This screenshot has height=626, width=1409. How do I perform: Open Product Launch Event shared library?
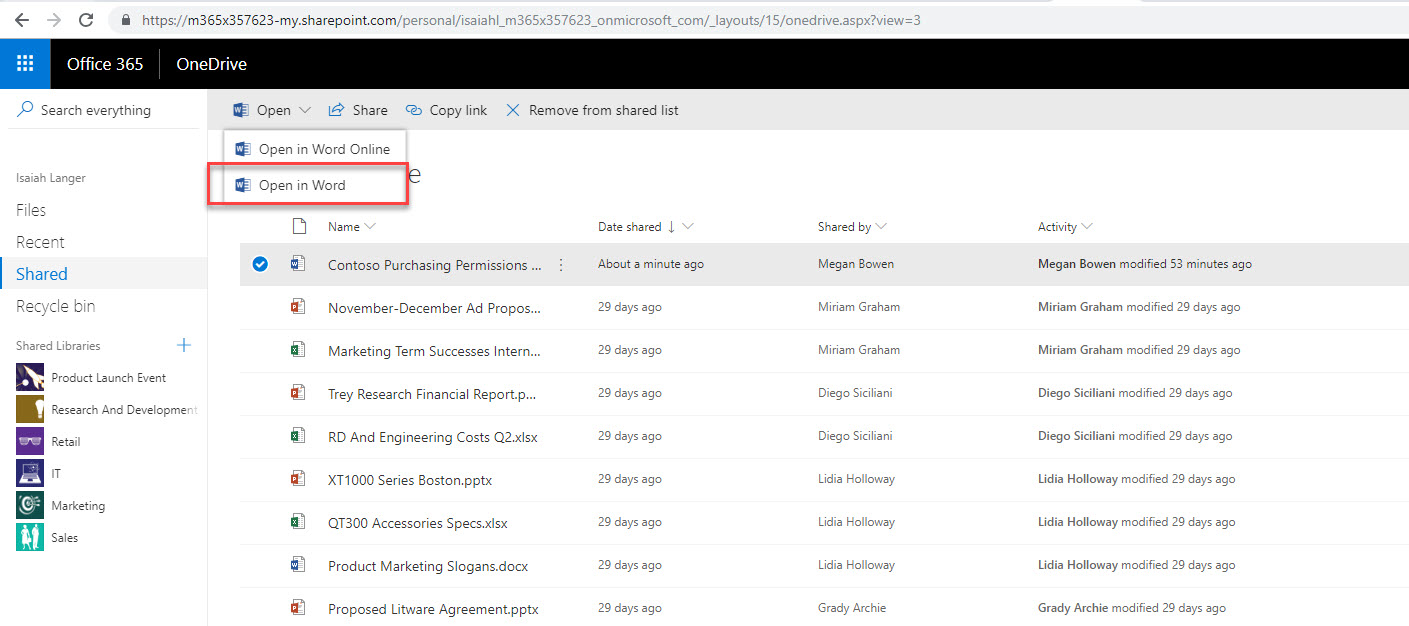point(109,378)
